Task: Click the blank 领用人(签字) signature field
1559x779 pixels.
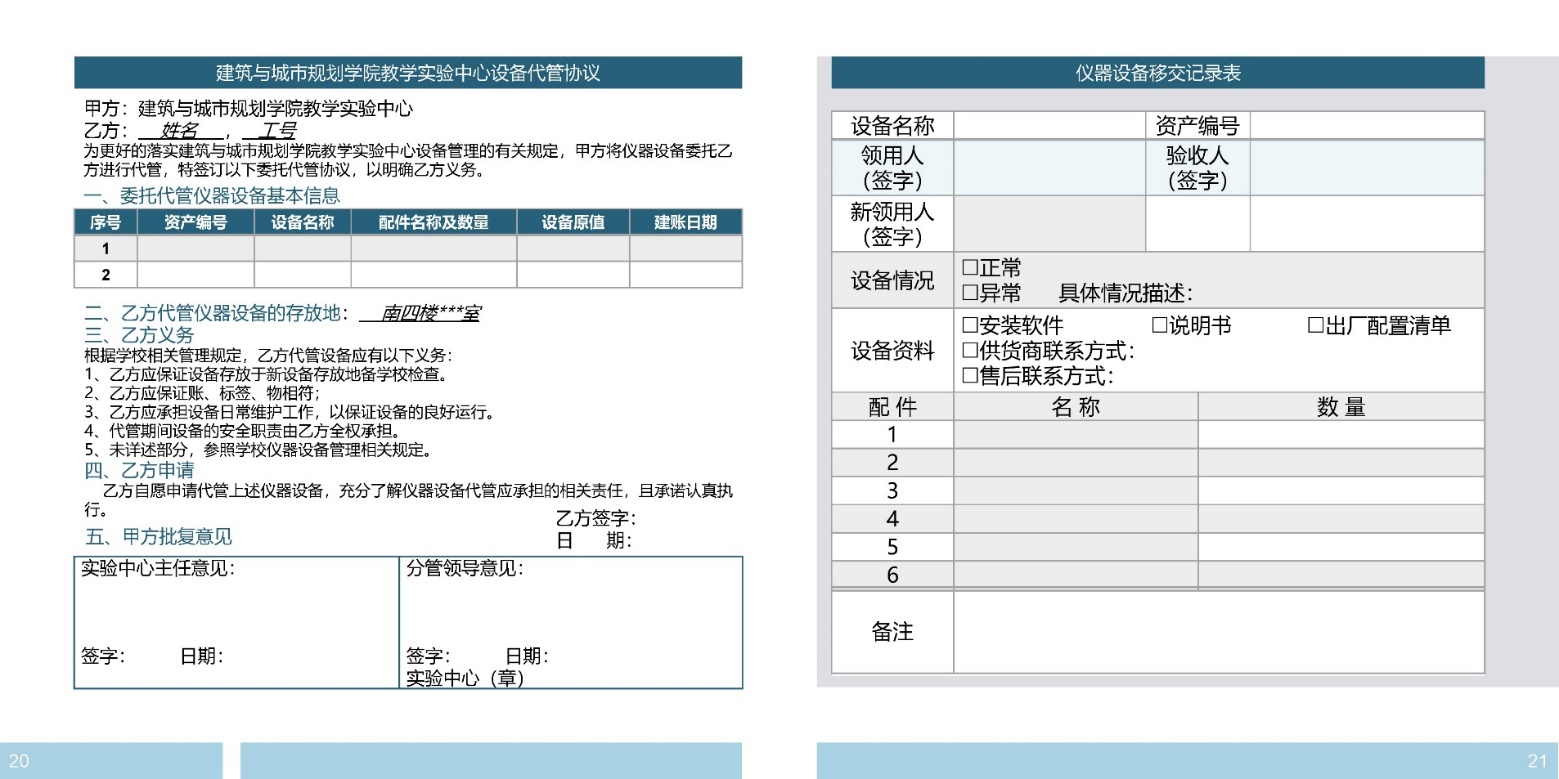Action: pos(1049,168)
